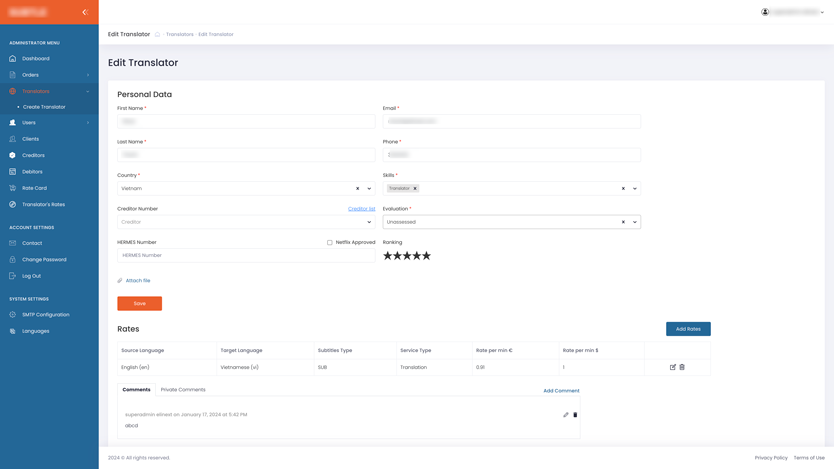
Task: Delete the superadmin comment with trash icon
Action: click(575, 415)
